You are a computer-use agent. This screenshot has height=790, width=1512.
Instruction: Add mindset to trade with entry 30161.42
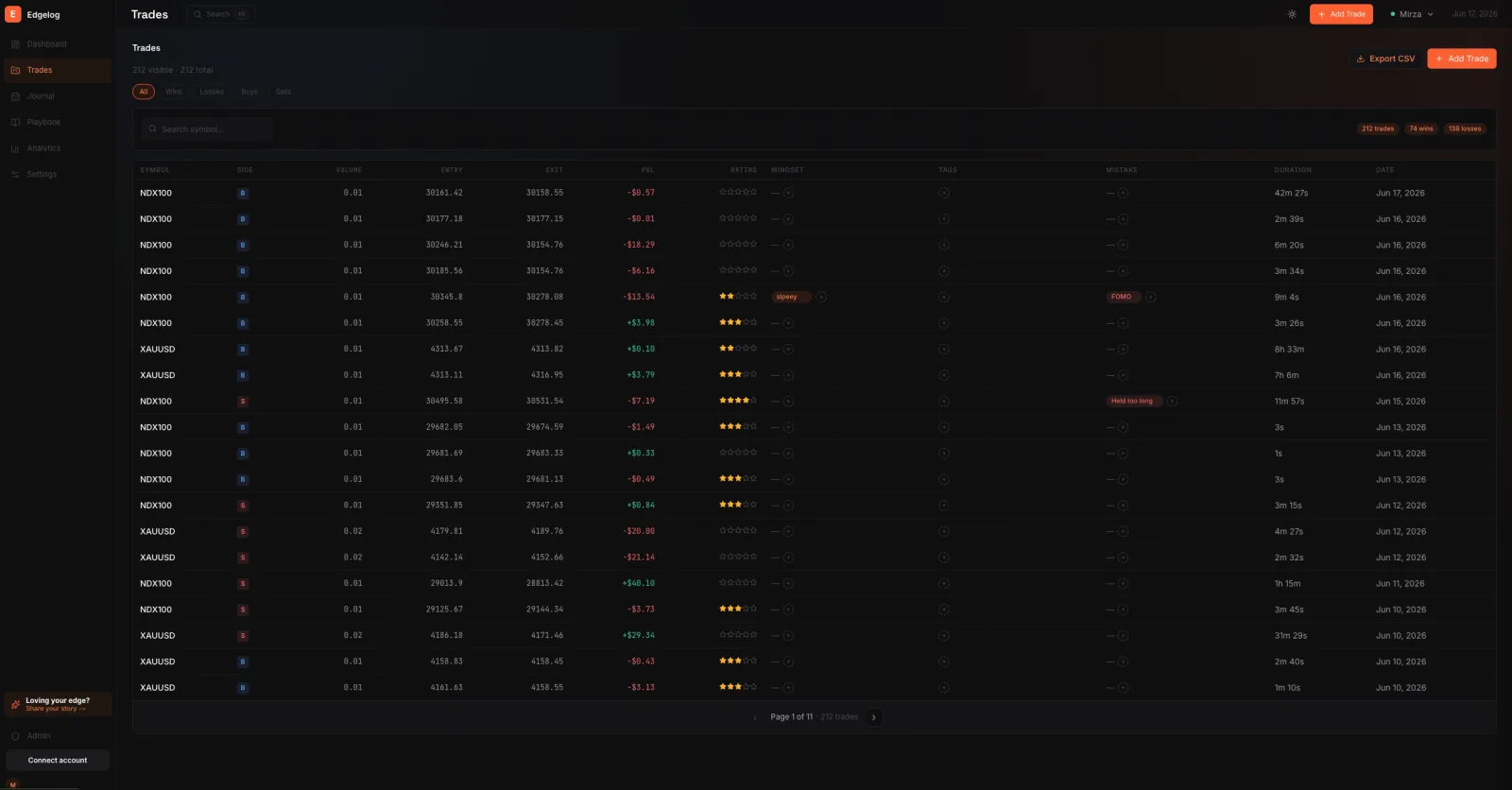pos(788,193)
